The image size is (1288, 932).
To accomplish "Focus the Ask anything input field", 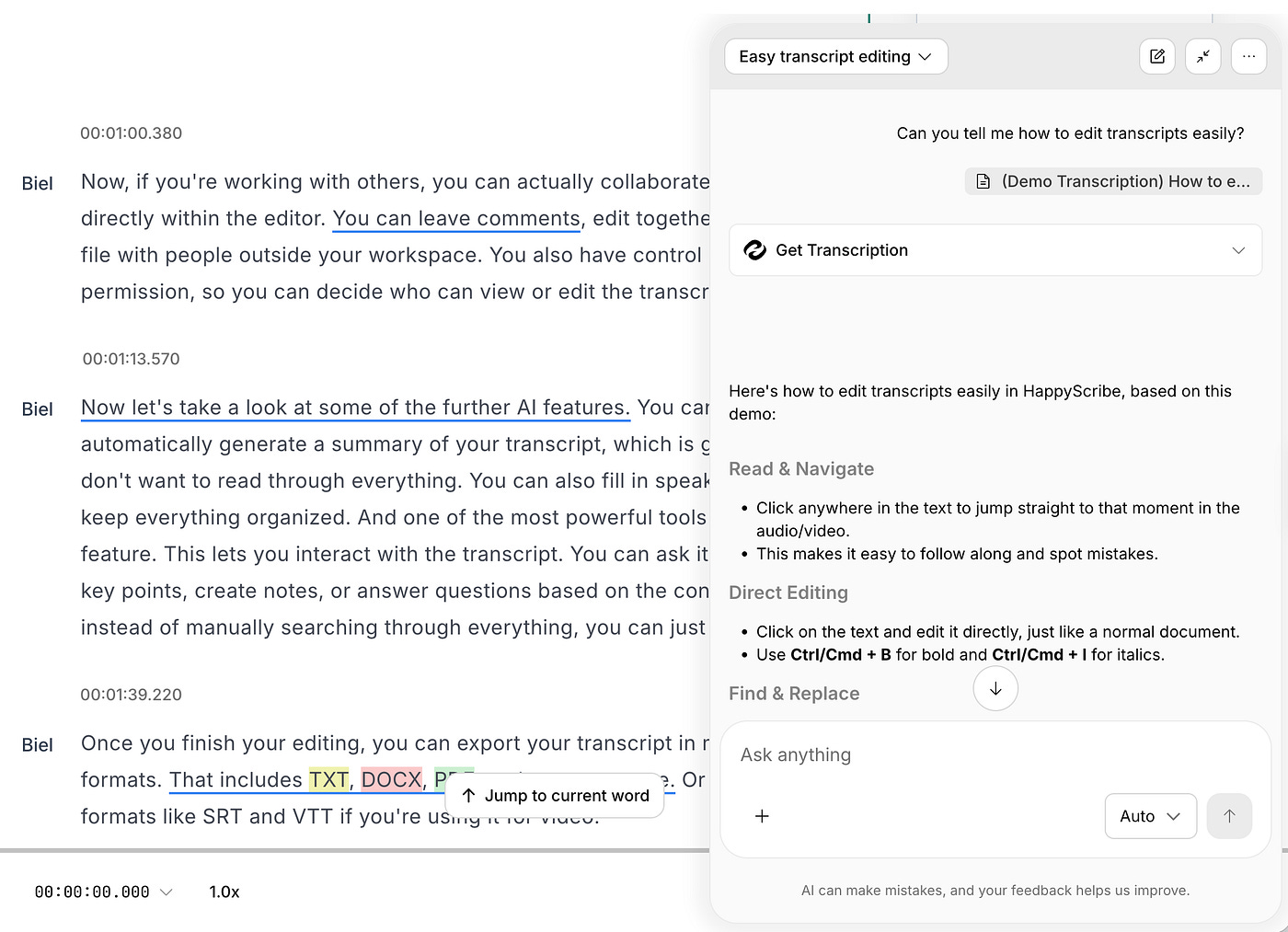I will click(995, 754).
